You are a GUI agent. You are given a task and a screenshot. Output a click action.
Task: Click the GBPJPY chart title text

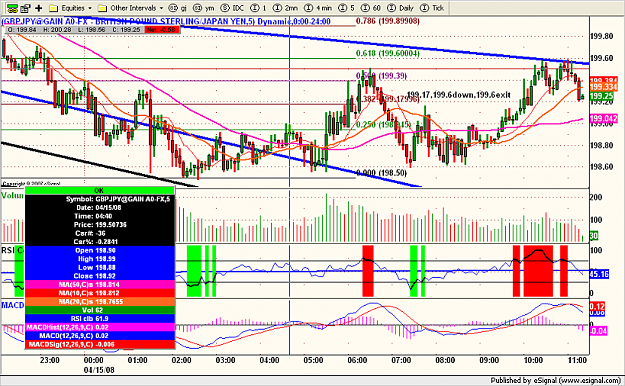(166, 21)
